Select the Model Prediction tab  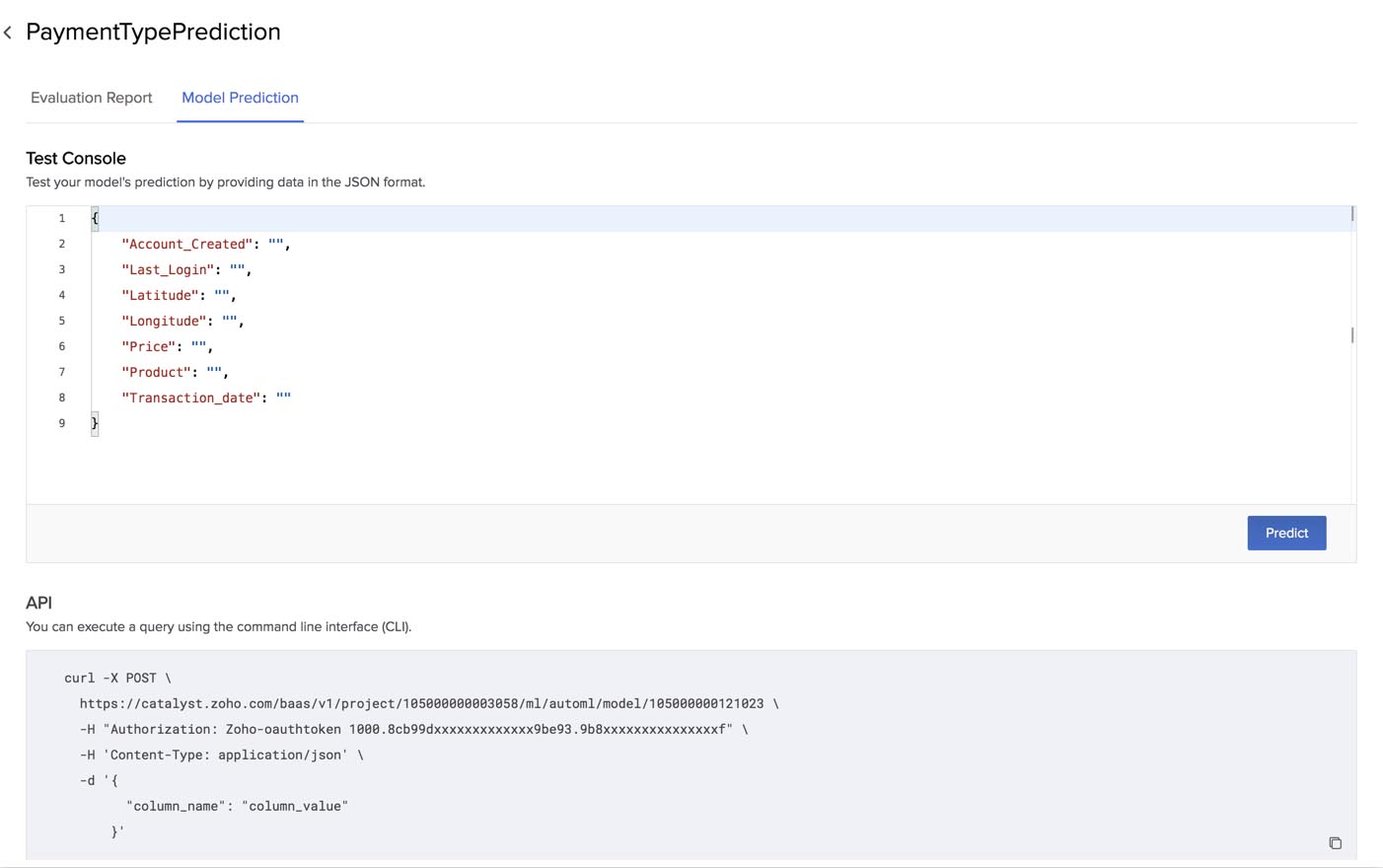240,98
